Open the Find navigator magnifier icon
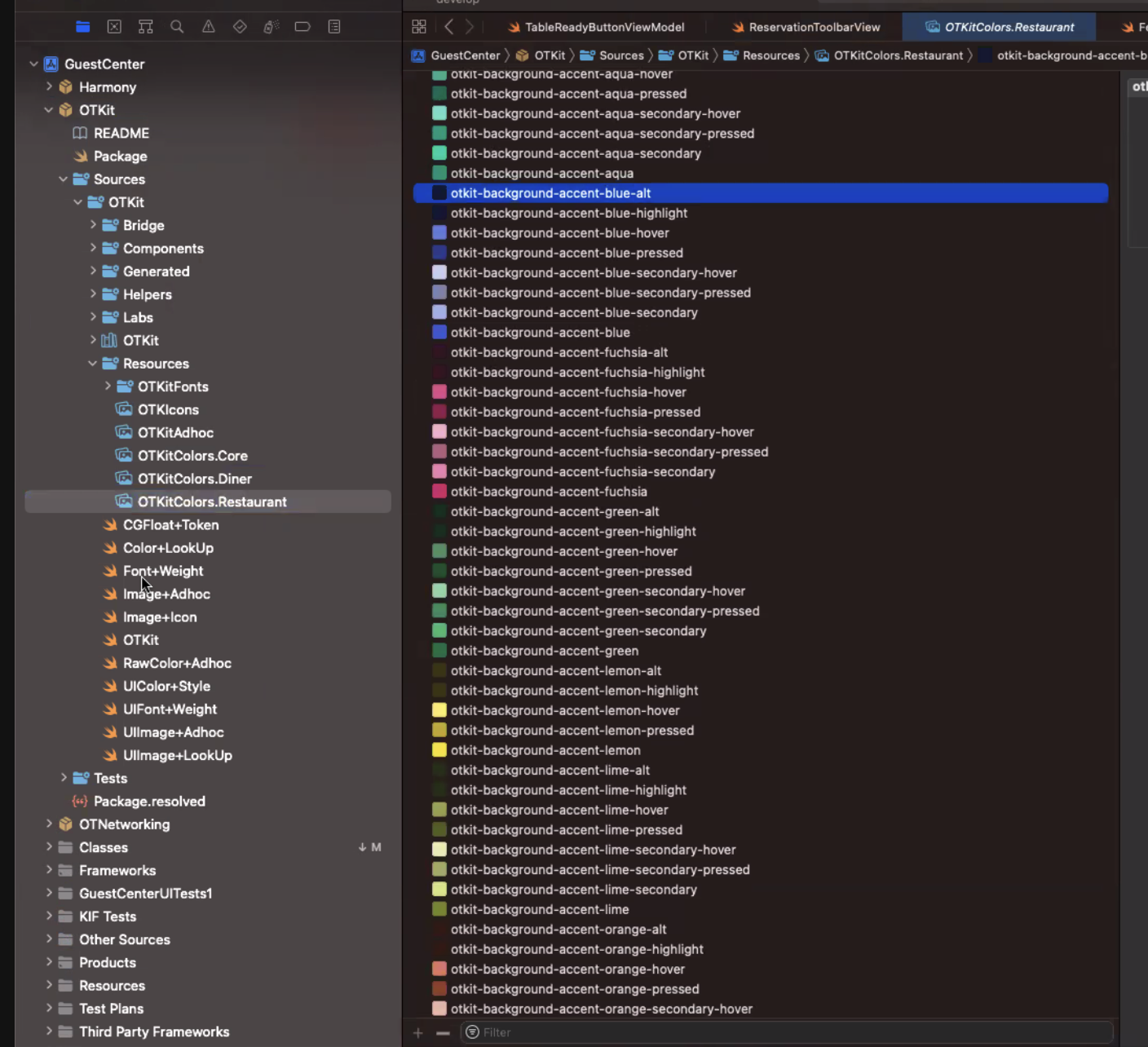The image size is (1148, 1047). tap(177, 26)
